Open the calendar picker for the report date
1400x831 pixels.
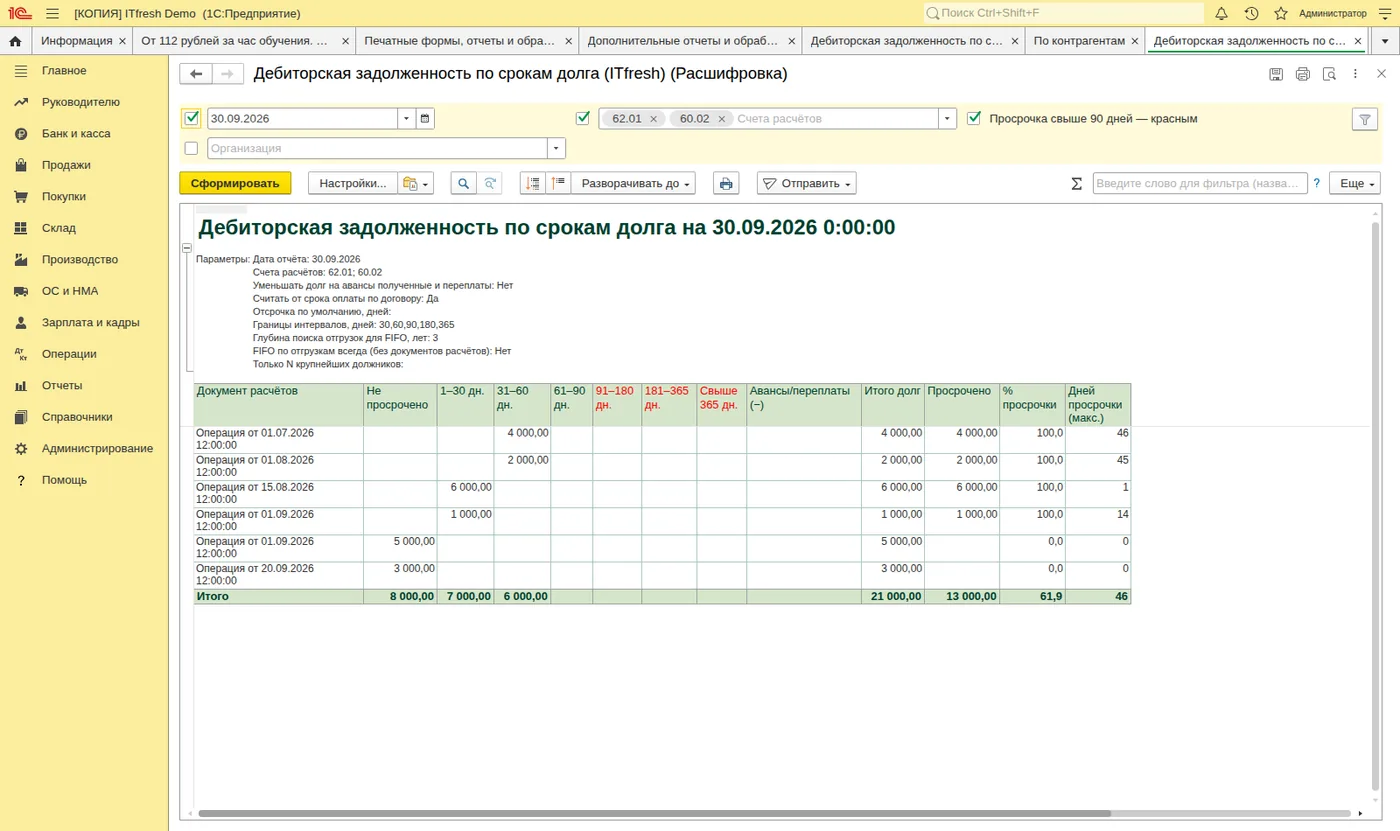click(x=425, y=118)
